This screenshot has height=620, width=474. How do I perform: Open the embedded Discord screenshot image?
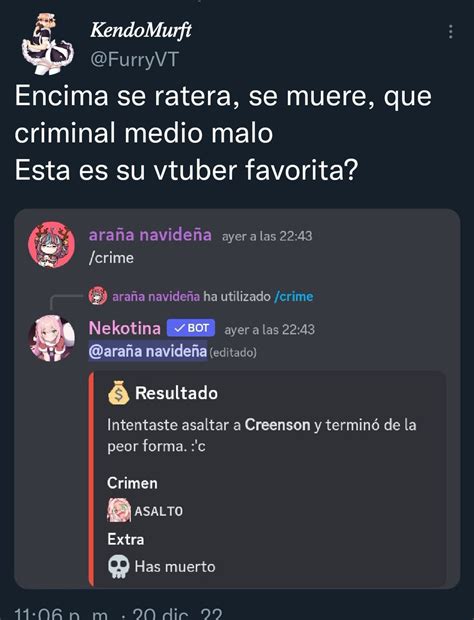(237, 399)
